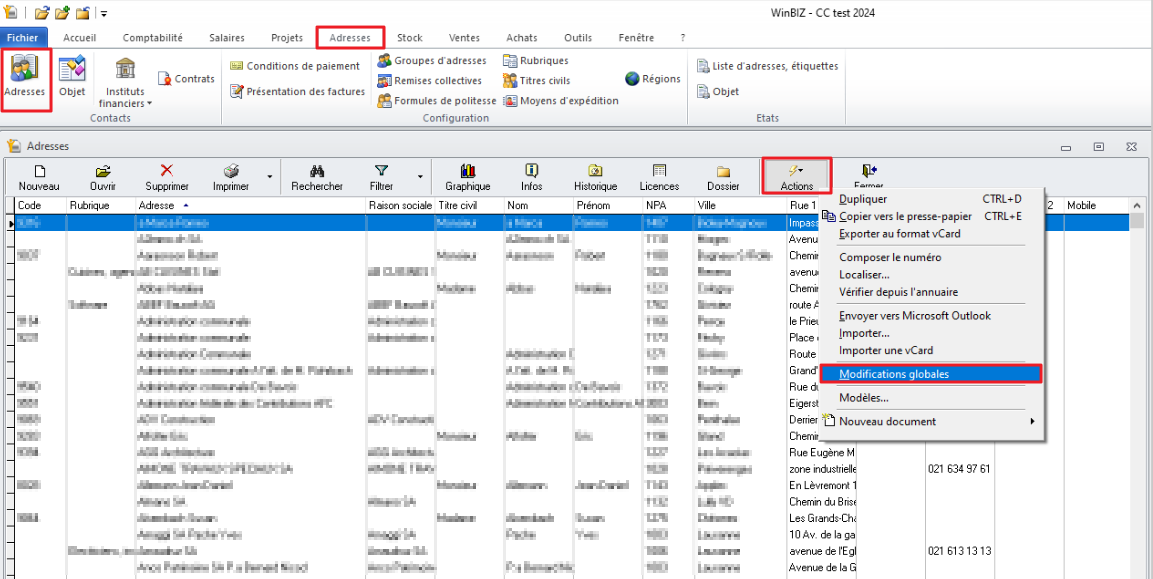Open the Fichier tab
1153x579 pixels.
22,38
